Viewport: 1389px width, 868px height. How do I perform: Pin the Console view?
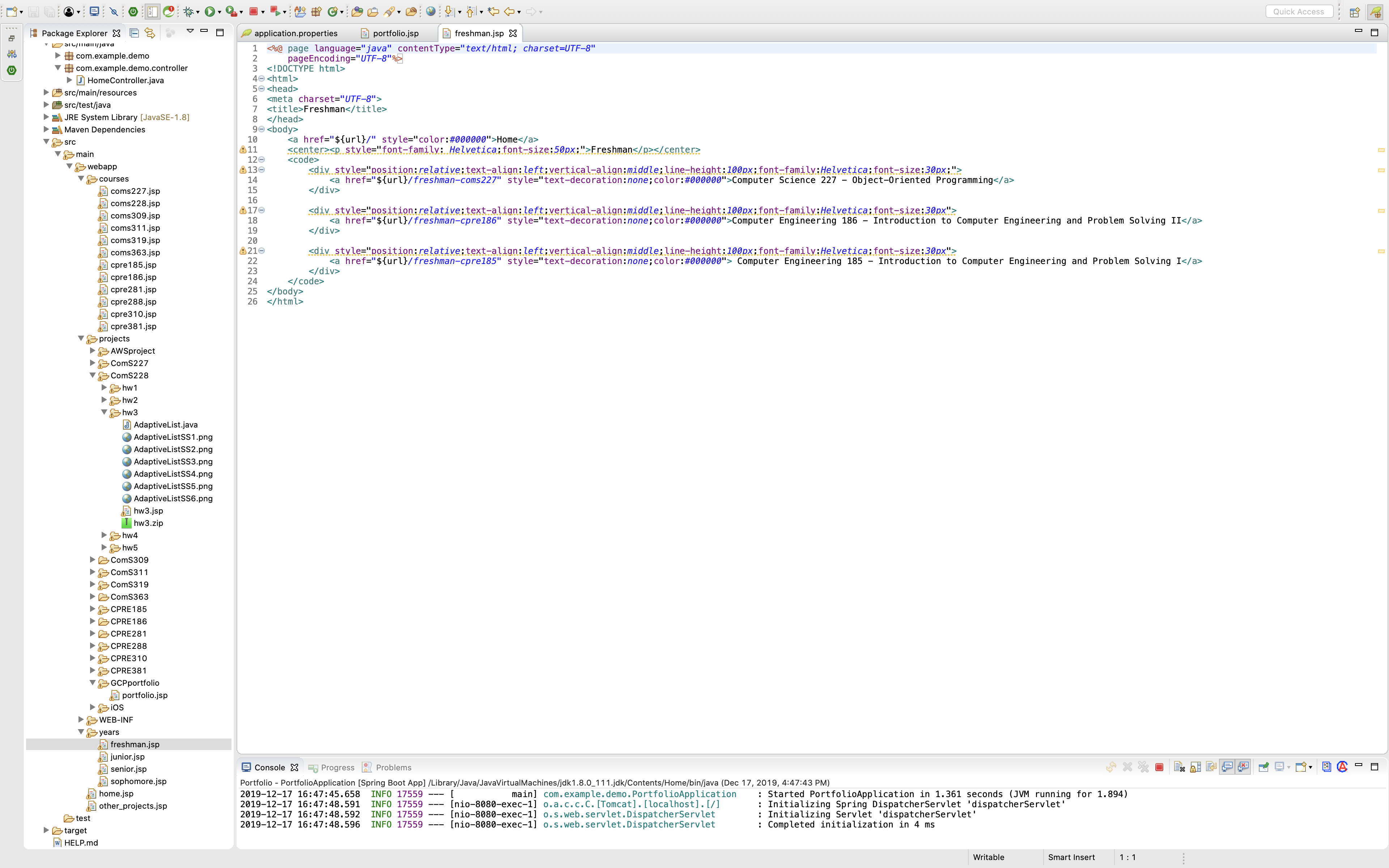1263,767
